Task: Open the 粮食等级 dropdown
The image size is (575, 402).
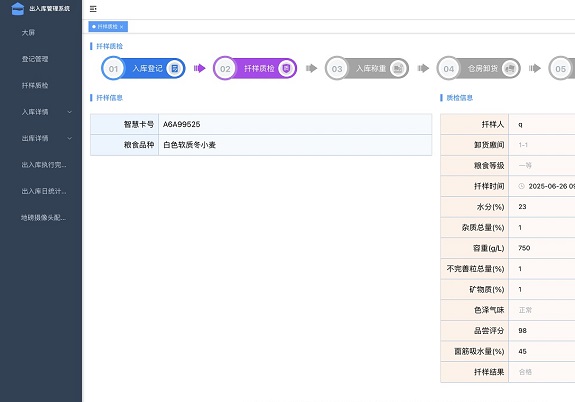Action: pos(542,165)
